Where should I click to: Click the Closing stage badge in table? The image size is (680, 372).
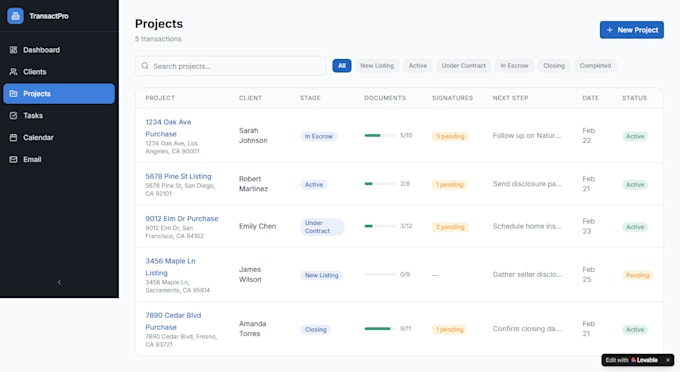point(315,330)
